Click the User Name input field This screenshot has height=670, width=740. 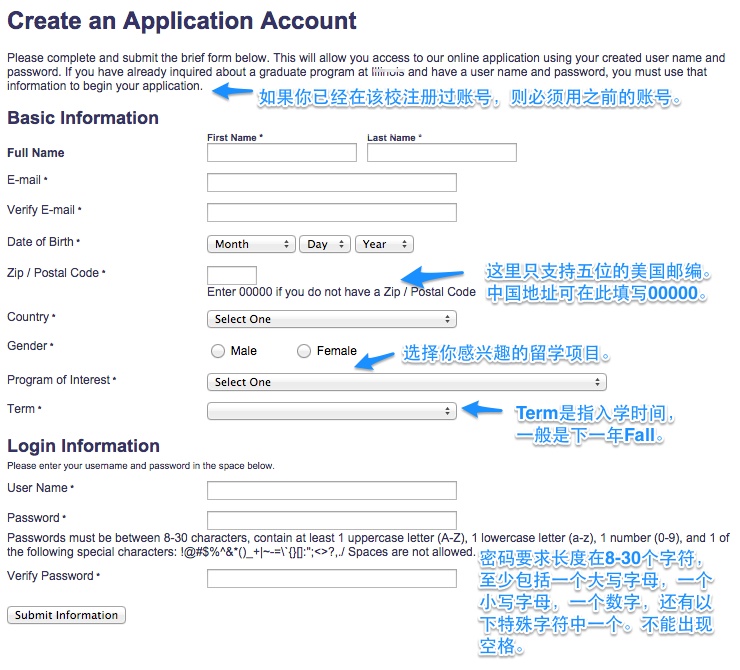pos(332,490)
